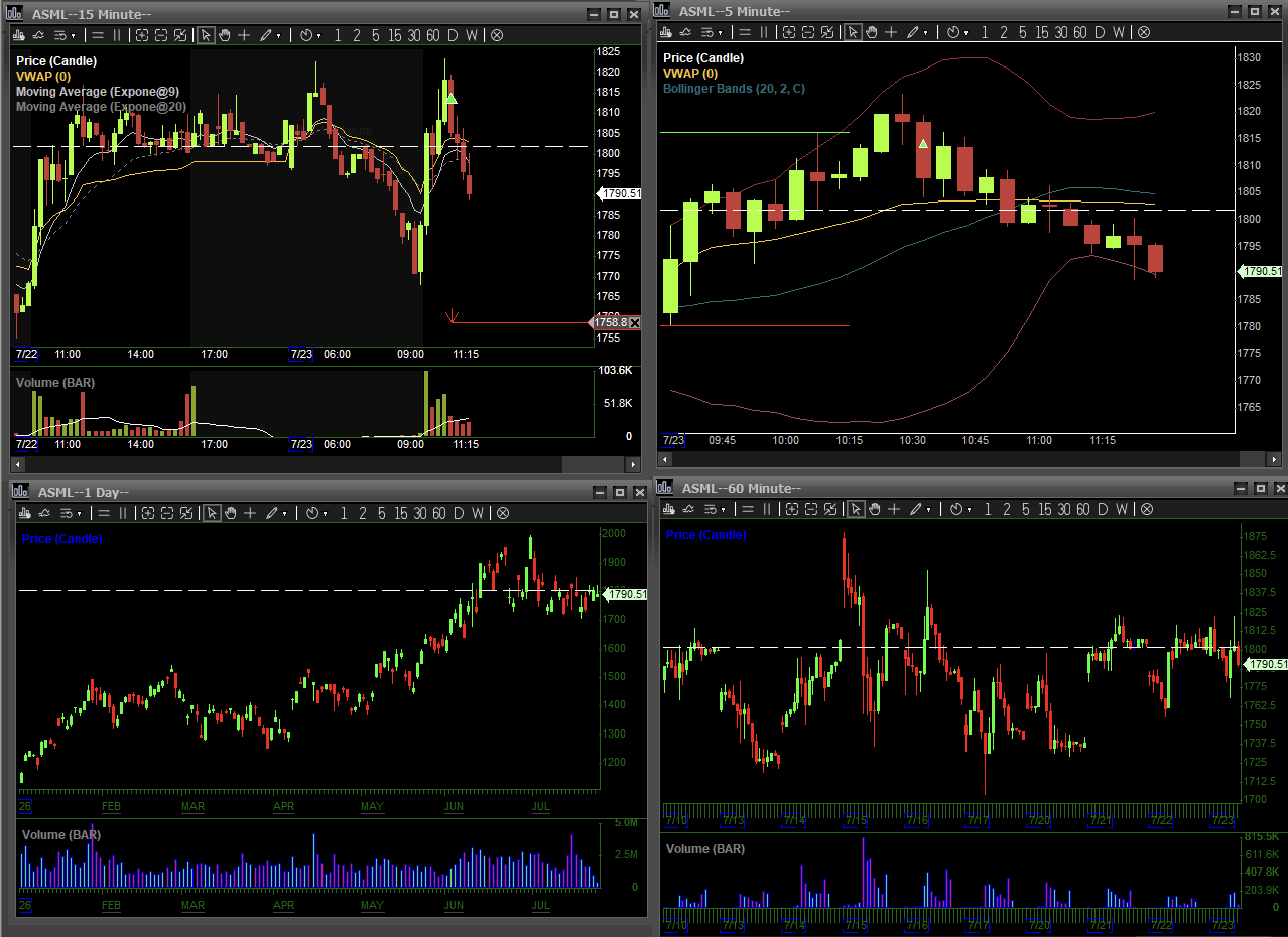Open chart type icon in ASML 60 Minute toolbar
This screenshot has height=937, width=1288.
[x=669, y=509]
